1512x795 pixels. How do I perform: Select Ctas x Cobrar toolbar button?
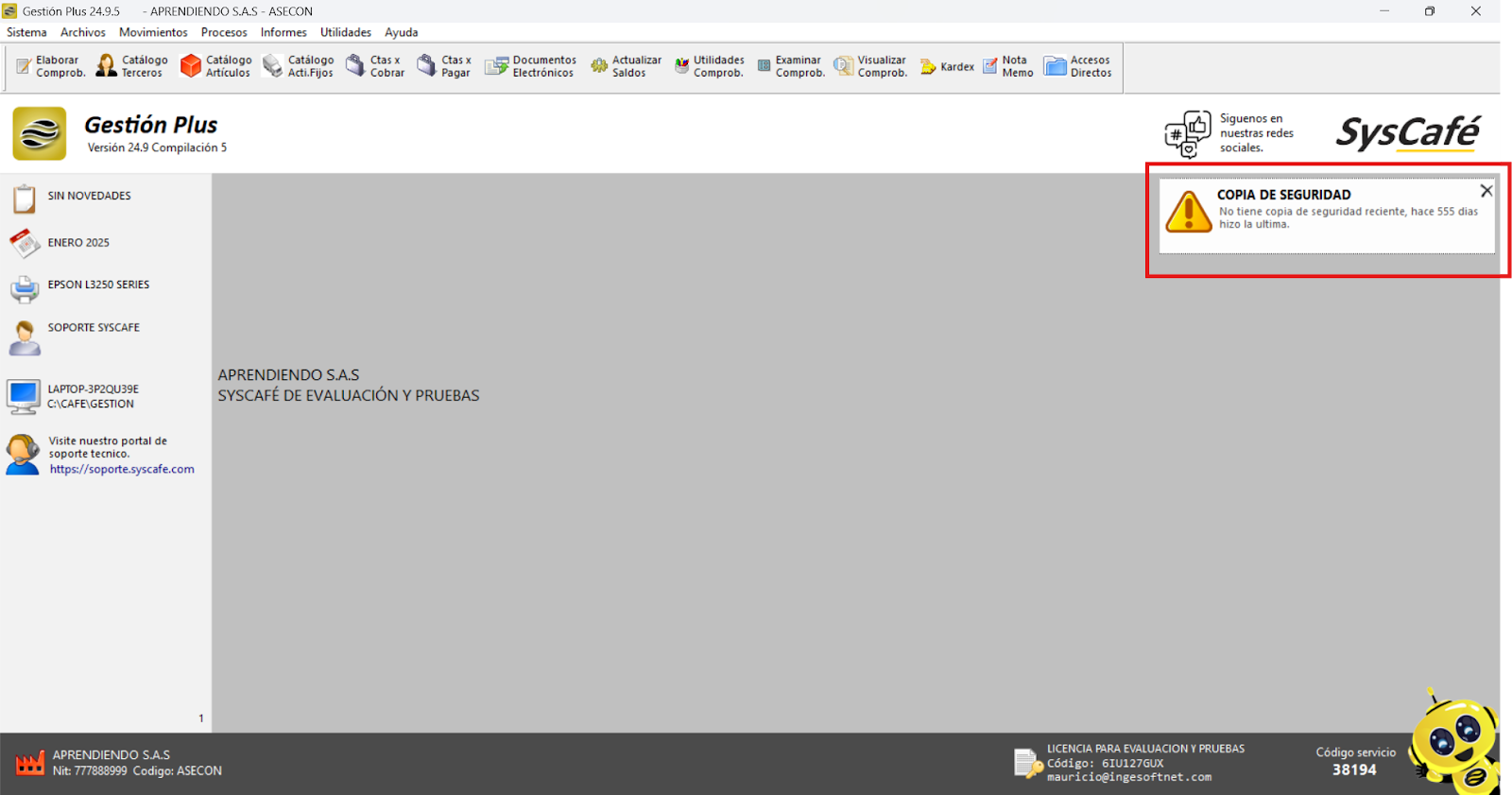pyautogui.click(x=375, y=66)
